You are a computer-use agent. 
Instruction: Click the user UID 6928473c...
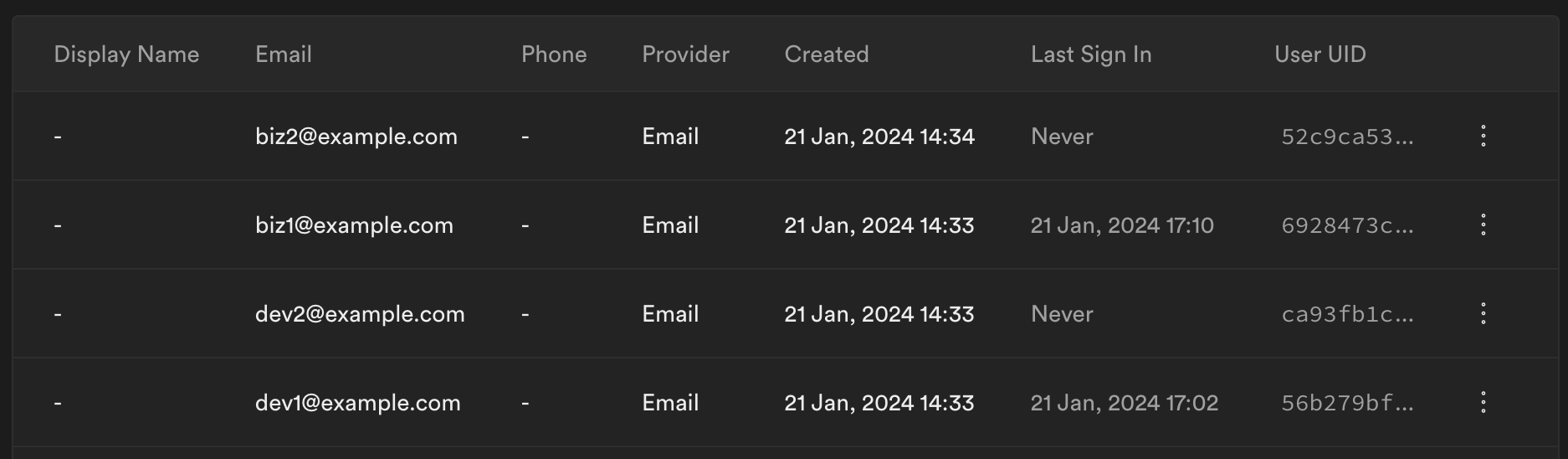(x=1347, y=225)
